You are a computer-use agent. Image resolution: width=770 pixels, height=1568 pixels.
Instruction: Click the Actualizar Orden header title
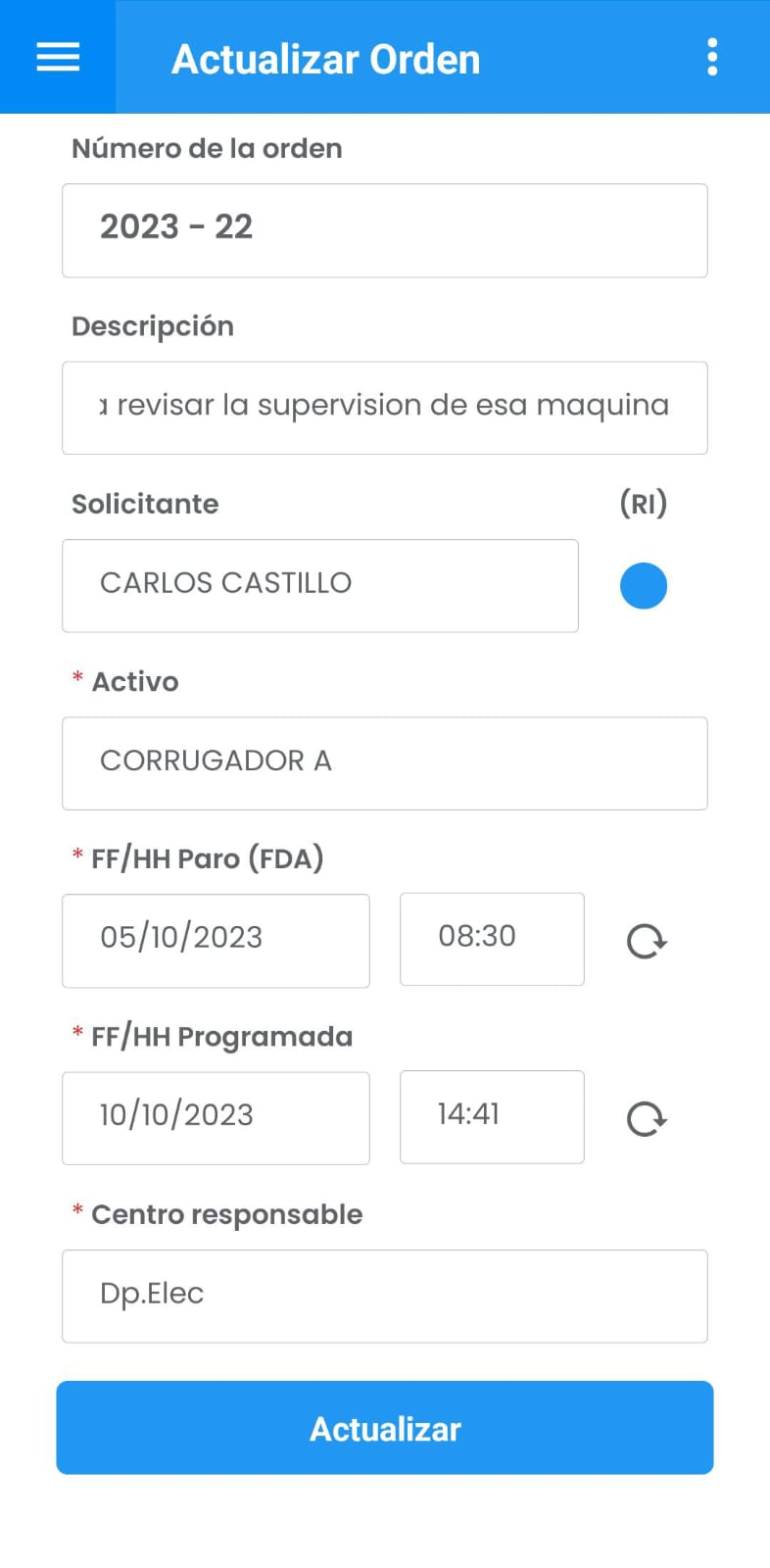tap(326, 60)
